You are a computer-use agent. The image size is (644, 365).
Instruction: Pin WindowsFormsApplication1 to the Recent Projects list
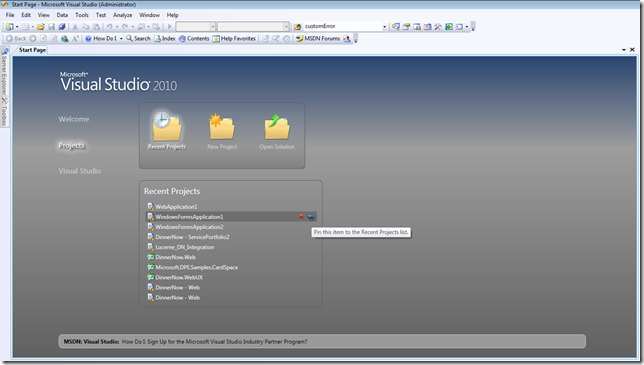pos(310,217)
